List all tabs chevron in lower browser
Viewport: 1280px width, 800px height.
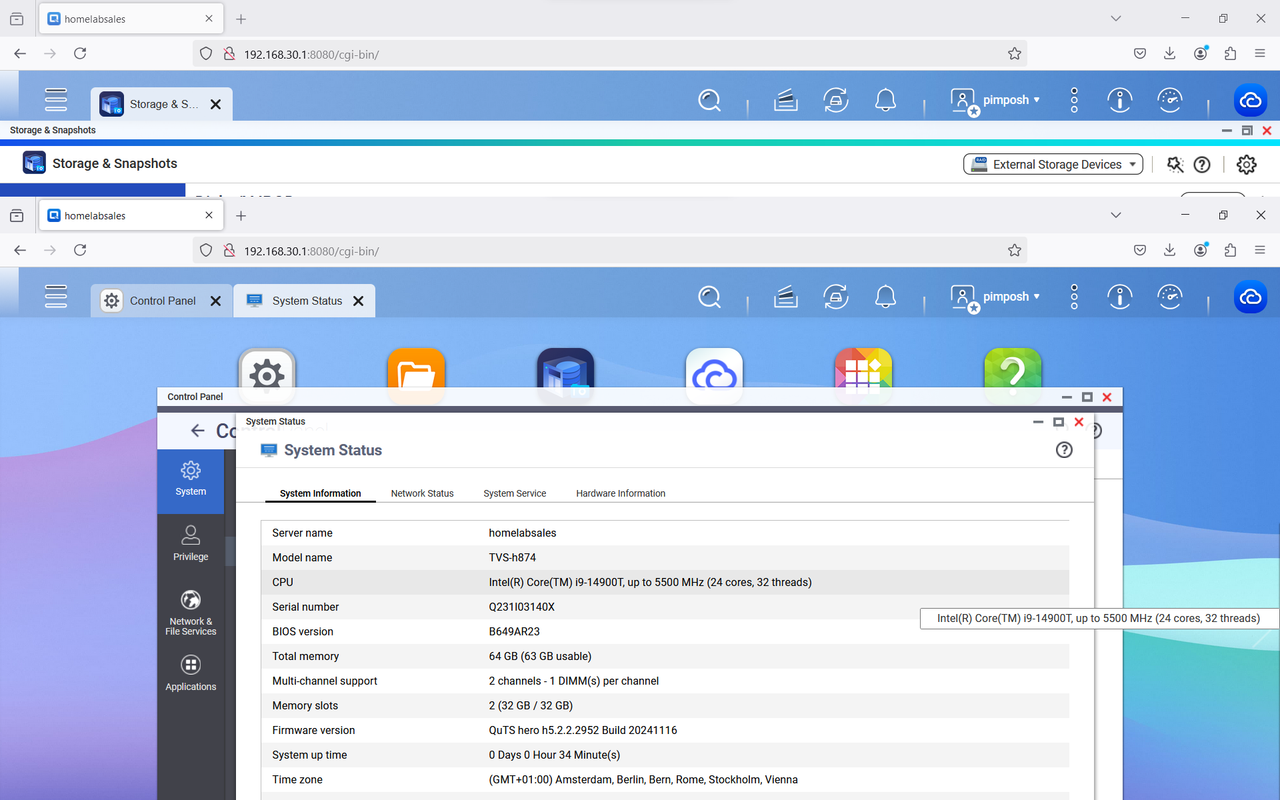click(x=1116, y=215)
